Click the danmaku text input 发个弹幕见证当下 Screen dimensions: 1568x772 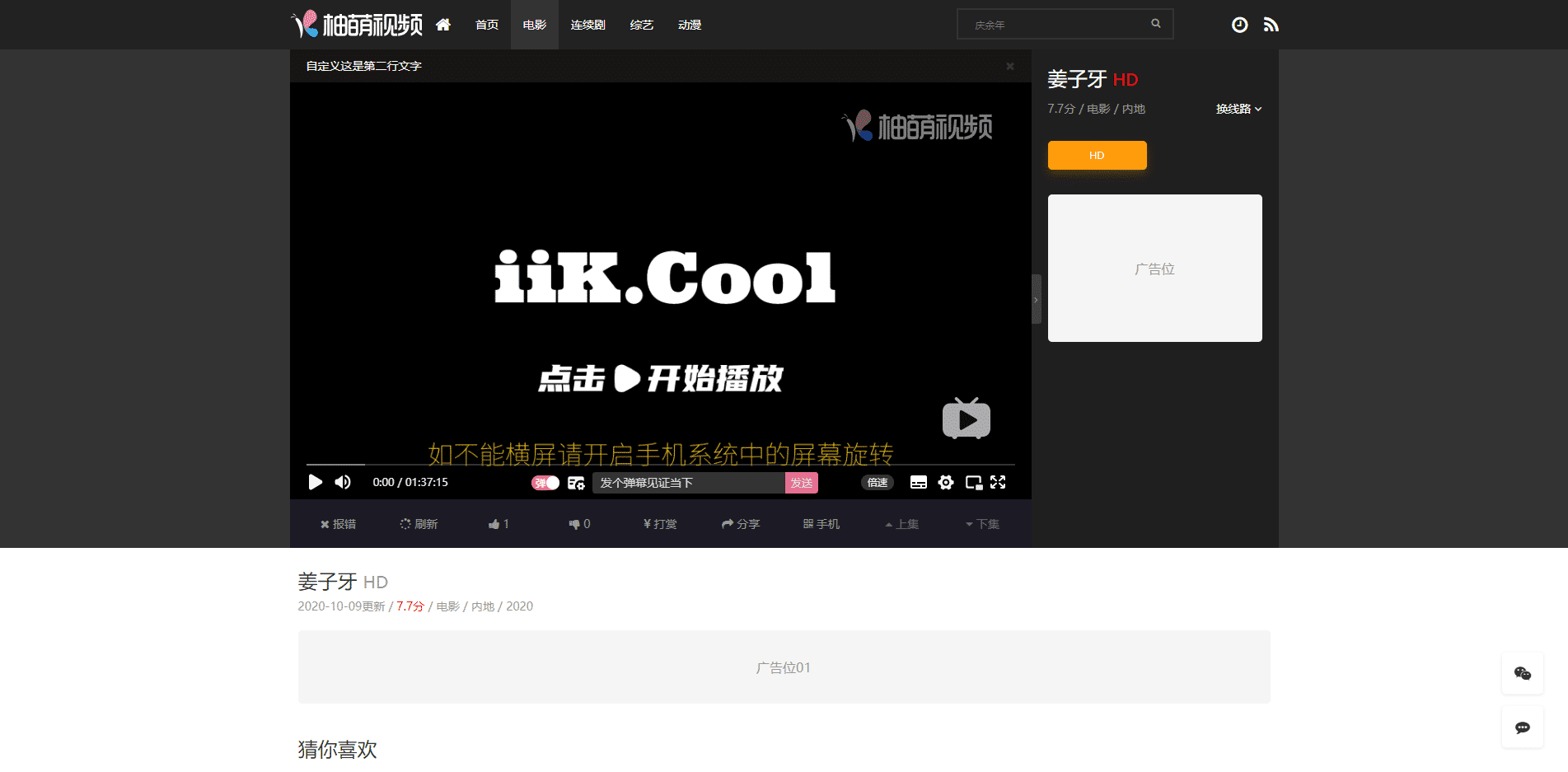(x=689, y=483)
